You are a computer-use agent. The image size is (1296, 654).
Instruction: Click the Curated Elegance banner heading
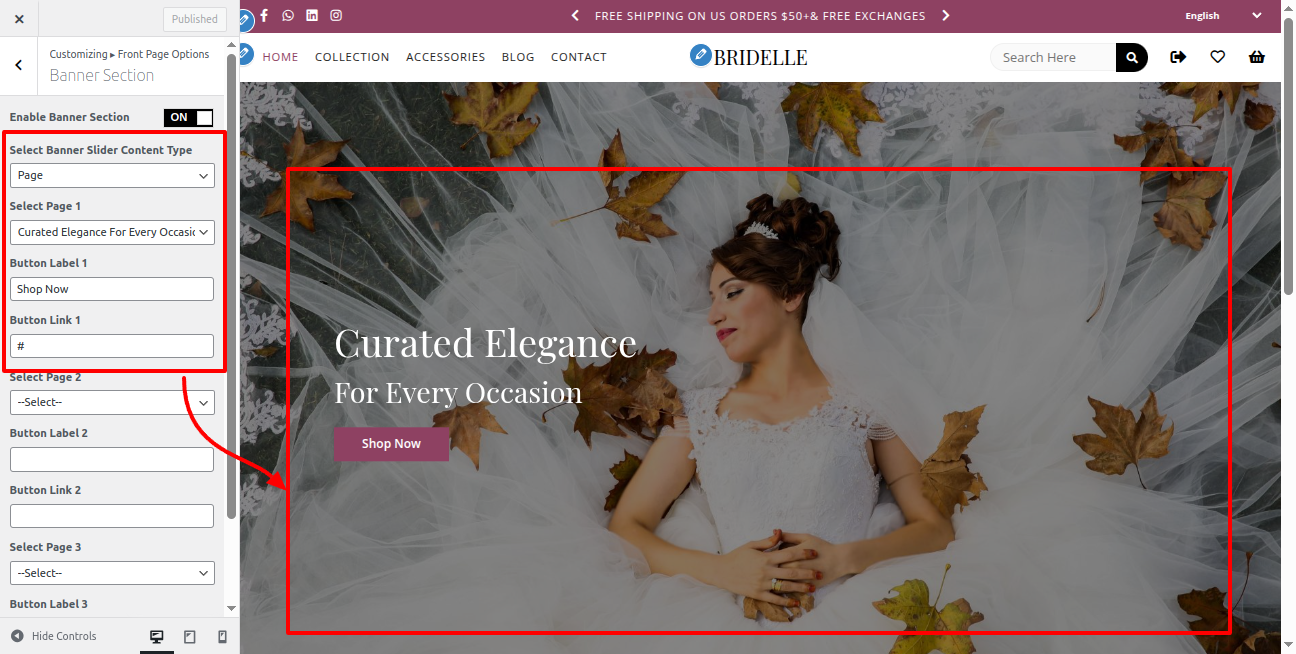[485, 343]
